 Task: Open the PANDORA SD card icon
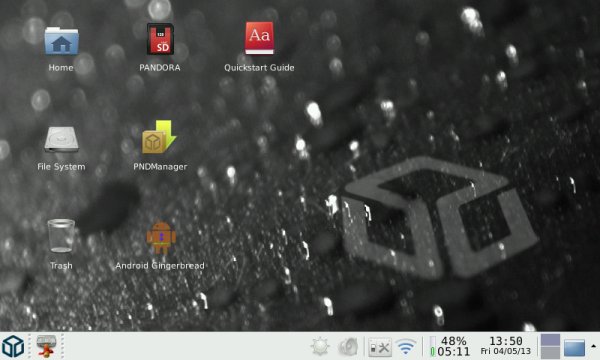click(x=160, y=39)
